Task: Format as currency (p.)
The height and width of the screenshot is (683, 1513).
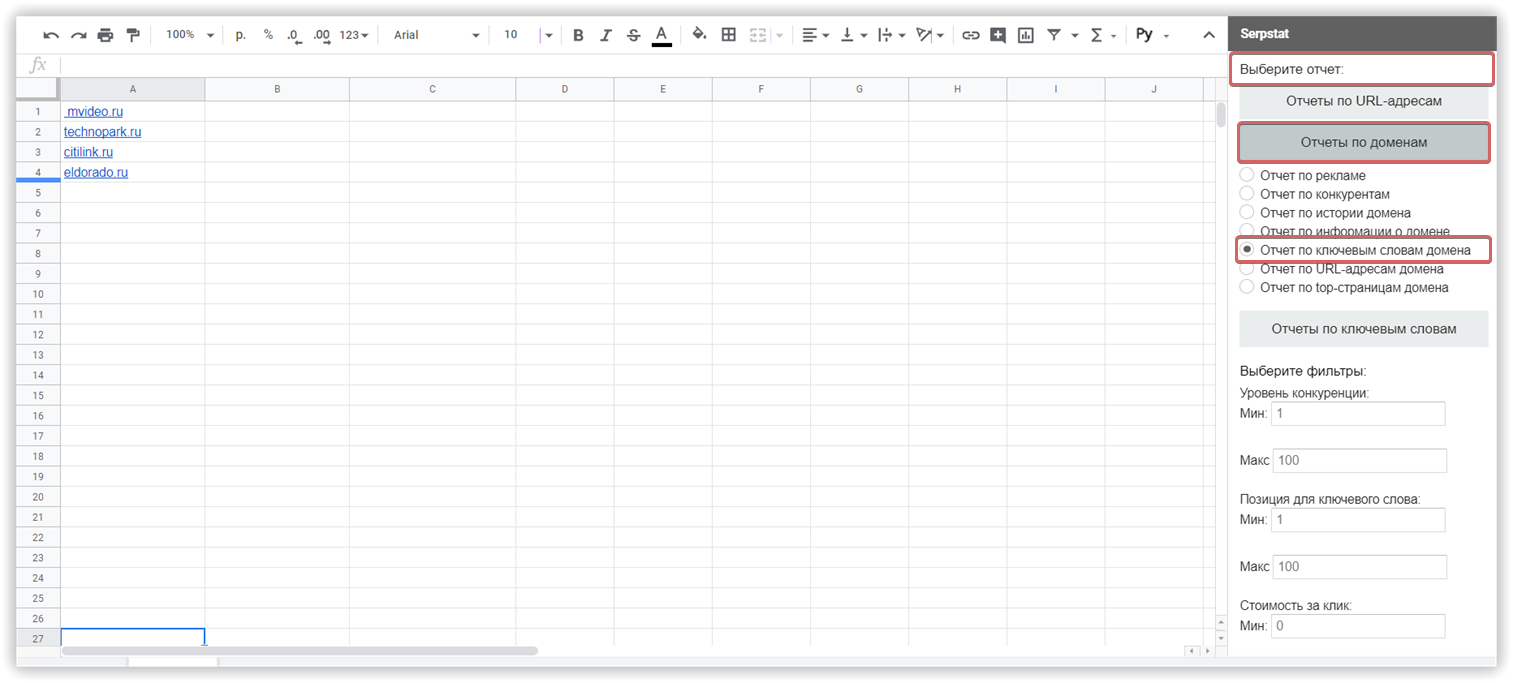Action: (x=241, y=35)
